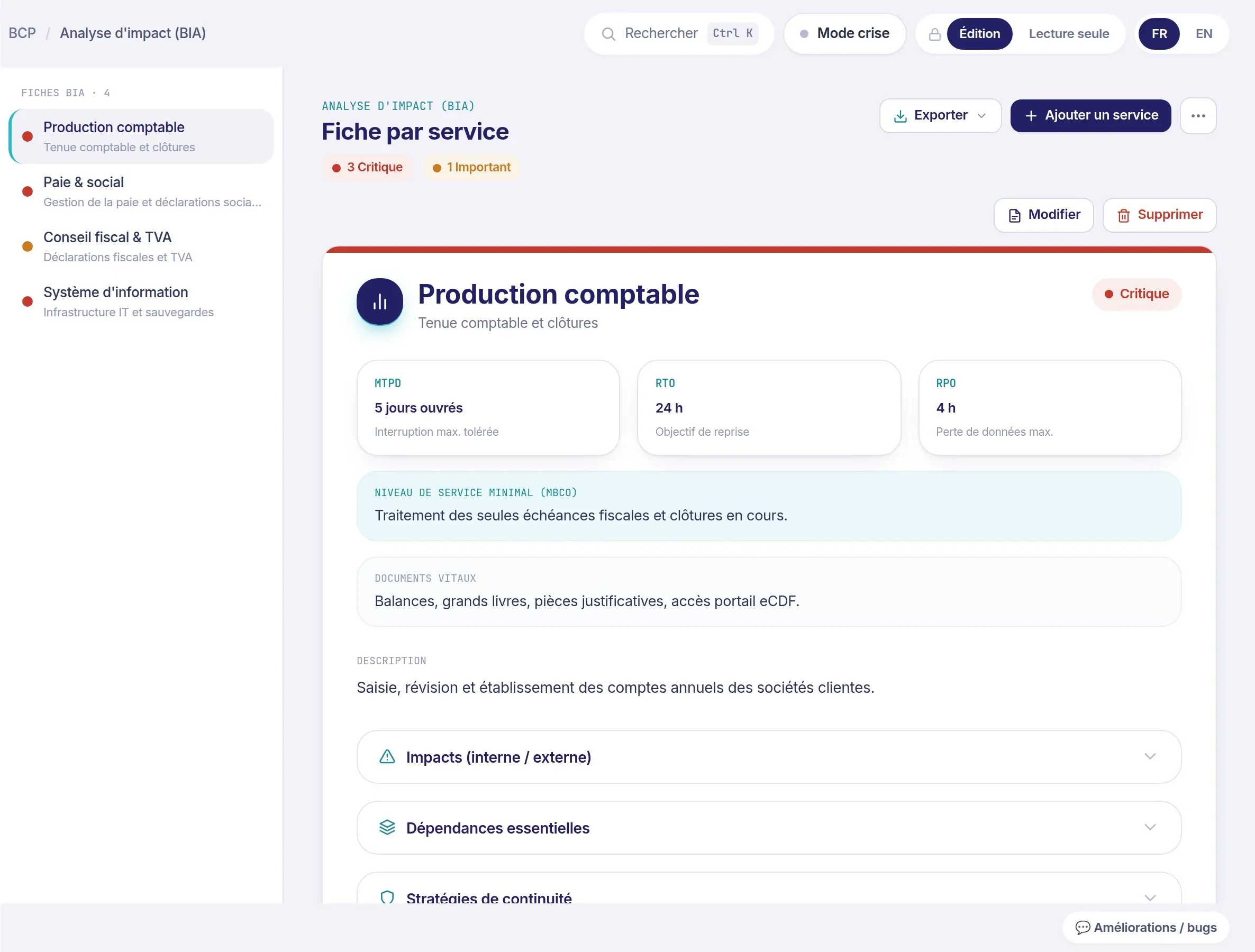Click the layers icon on Dépendances essentielles

point(387,827)
